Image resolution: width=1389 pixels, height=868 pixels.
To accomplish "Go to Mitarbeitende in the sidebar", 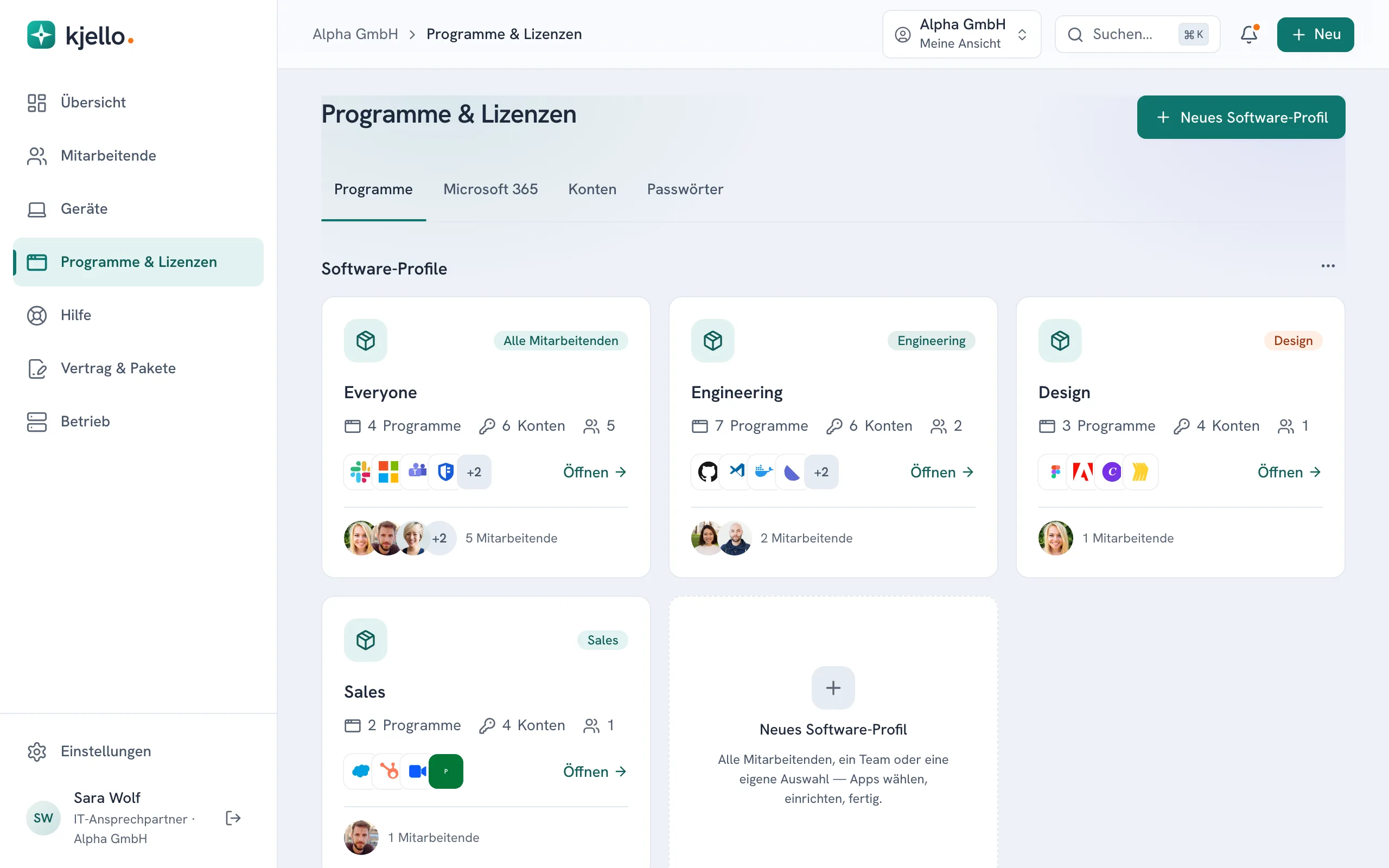I will (x=138, y=156).
